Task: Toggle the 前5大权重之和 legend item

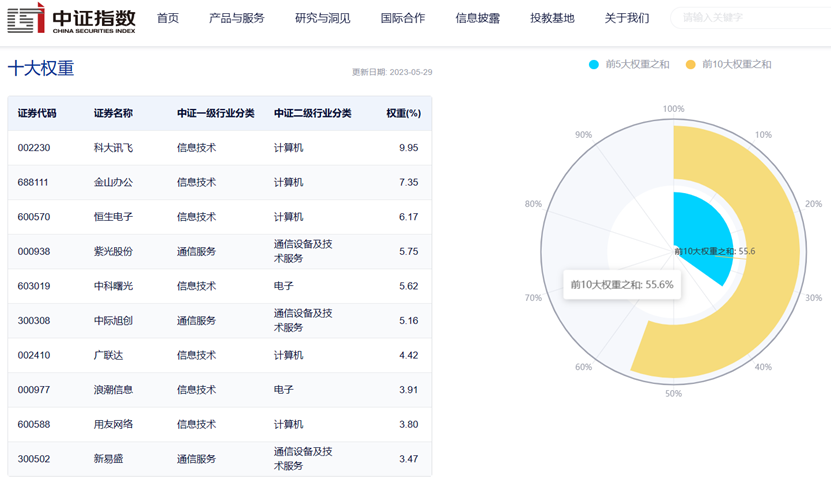Action: click(x=629, y=64)
